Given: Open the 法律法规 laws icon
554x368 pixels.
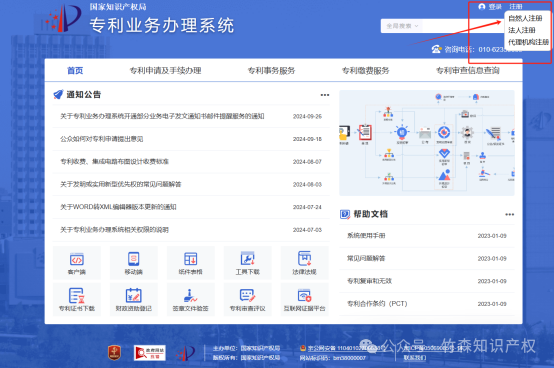Looking at the screenshot, I should click(x=304, y=263).
